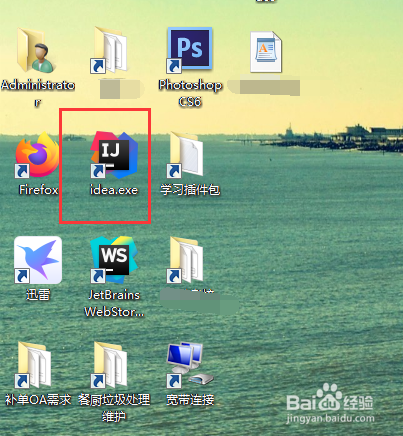Click the "JetBrains WebStor..." label text
Image resolution: width=403 pixels, height=436 pixels.
click(x=114, y=303)
